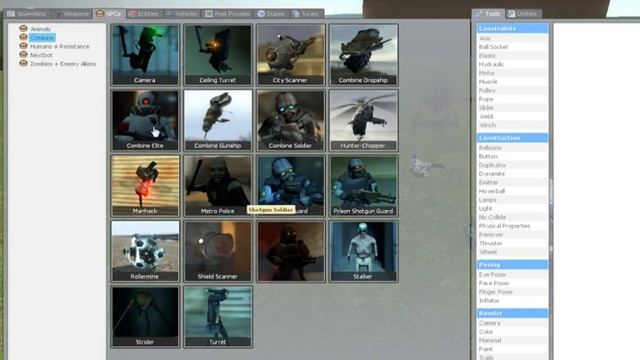Switch to the Tools tab

(488, 14)
